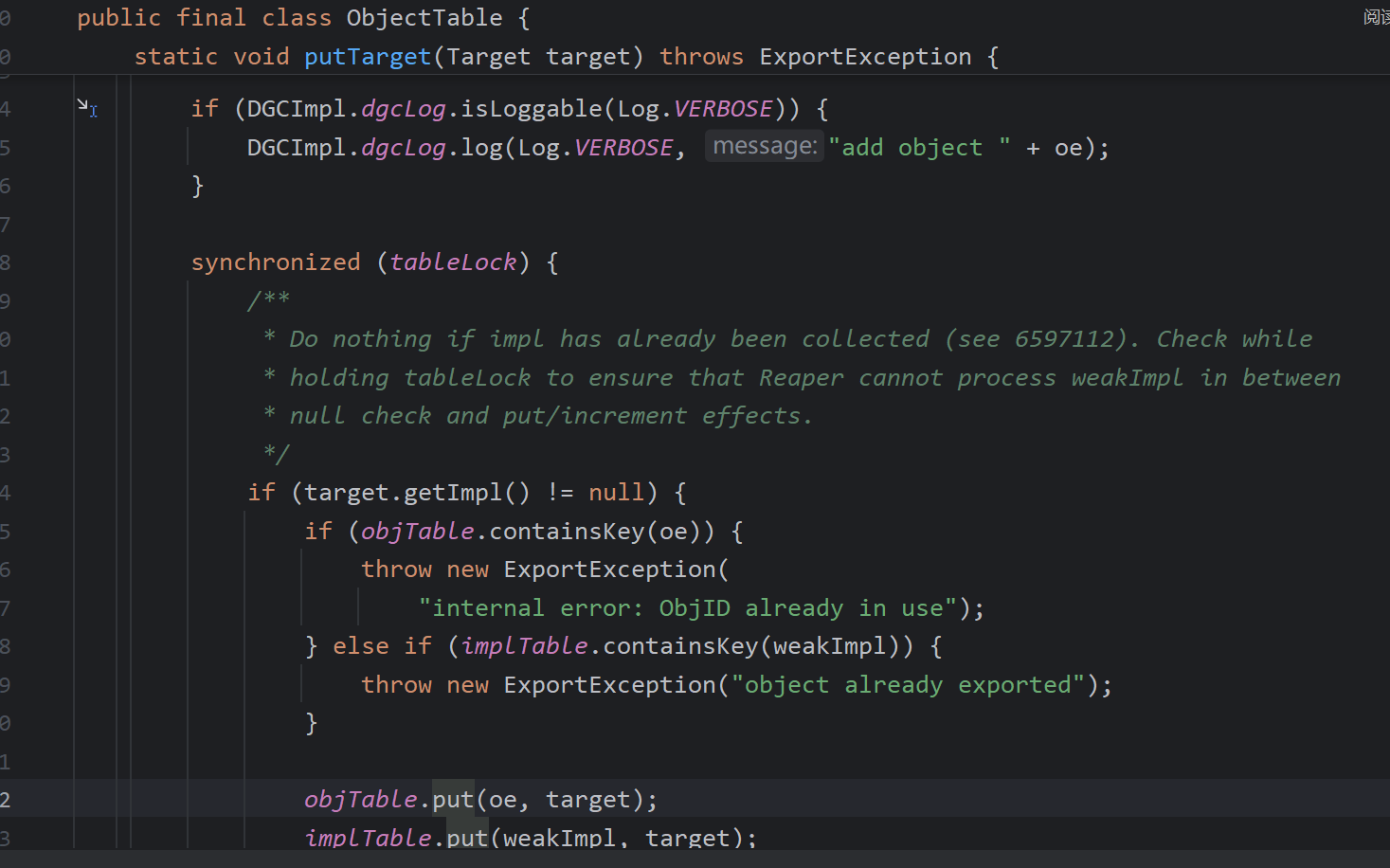Click containsKey on the objTable line
The height and width of the screenshot is (868, 1390).
pyautogui.click(x=567, y=532)
